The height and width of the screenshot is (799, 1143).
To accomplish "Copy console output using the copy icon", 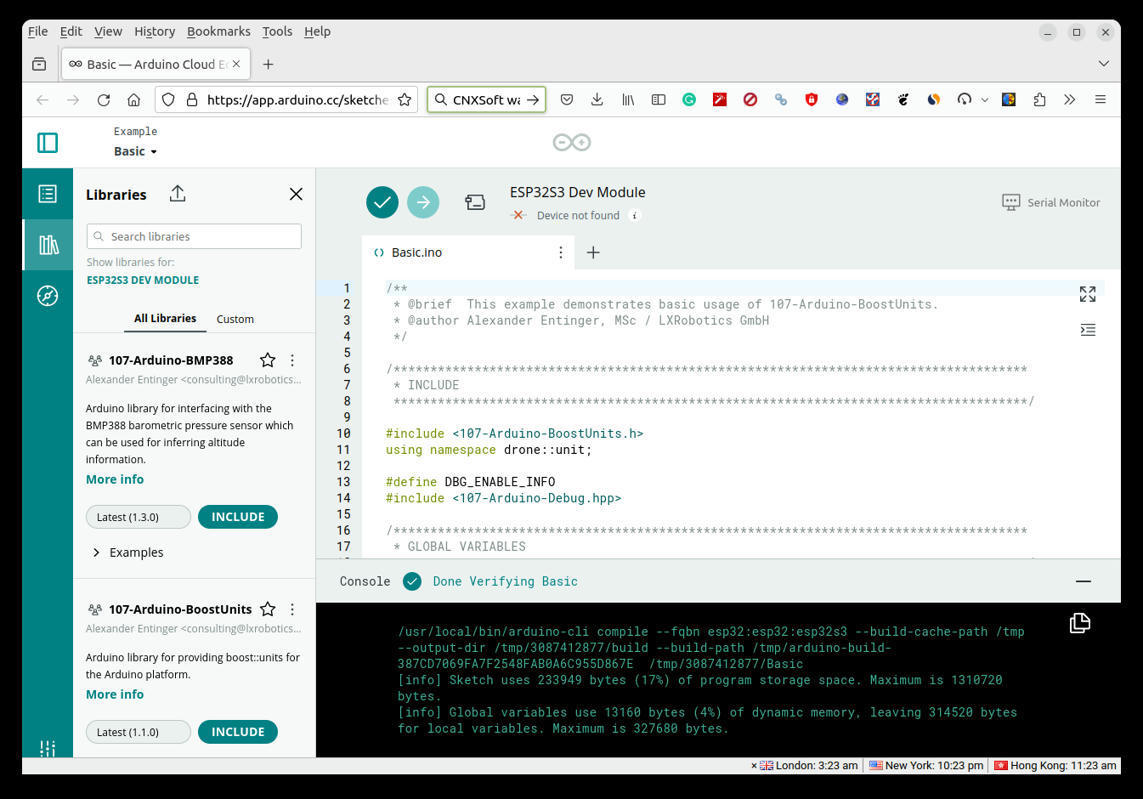I will coord(1079,622).
